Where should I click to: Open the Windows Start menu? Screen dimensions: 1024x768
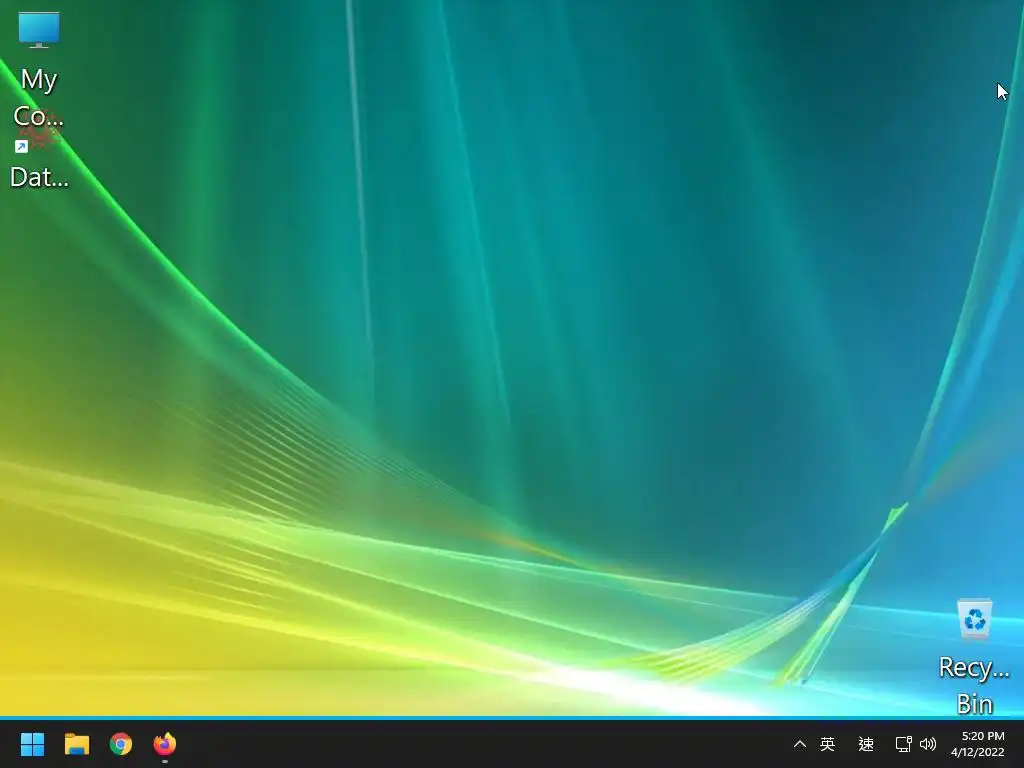click(32, 744)
